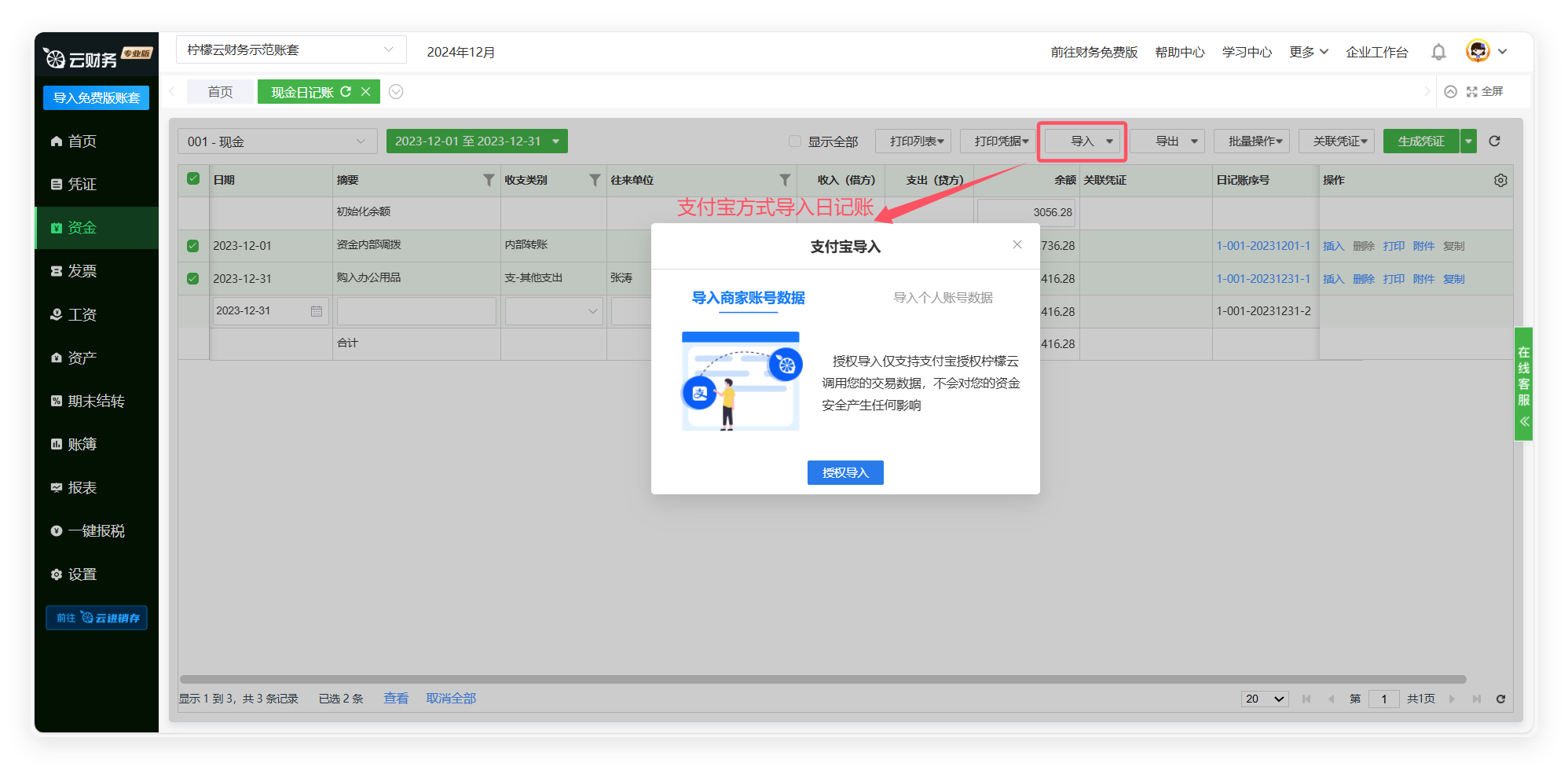
Task: Close the 支付宝导入 dialog
Action: coord(1017,244)
